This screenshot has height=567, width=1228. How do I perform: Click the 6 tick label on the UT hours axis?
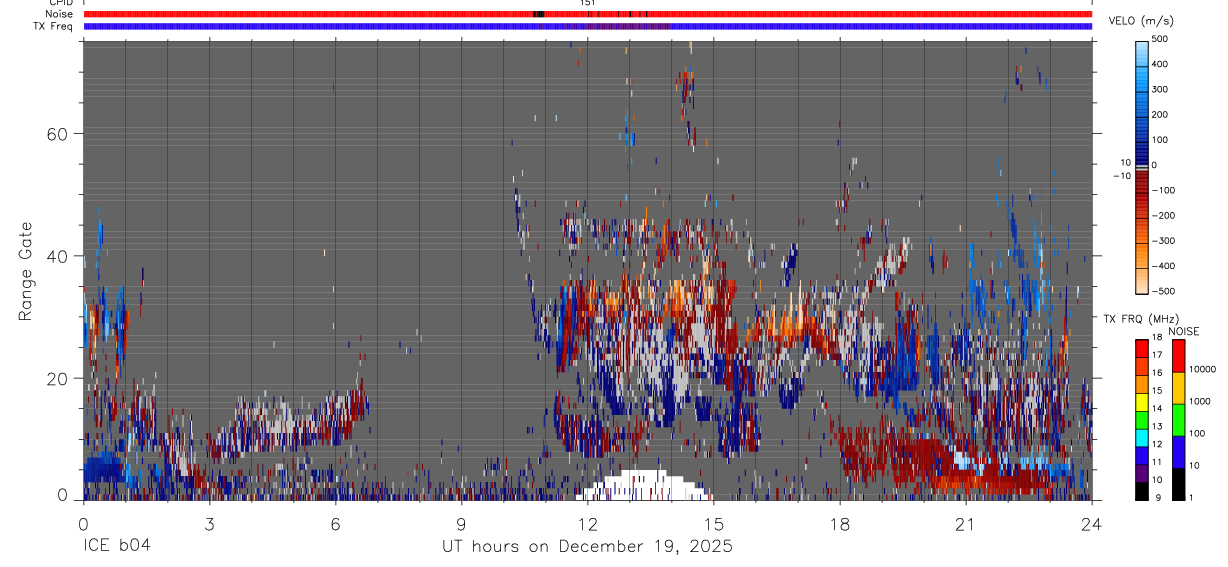[335, 523]
